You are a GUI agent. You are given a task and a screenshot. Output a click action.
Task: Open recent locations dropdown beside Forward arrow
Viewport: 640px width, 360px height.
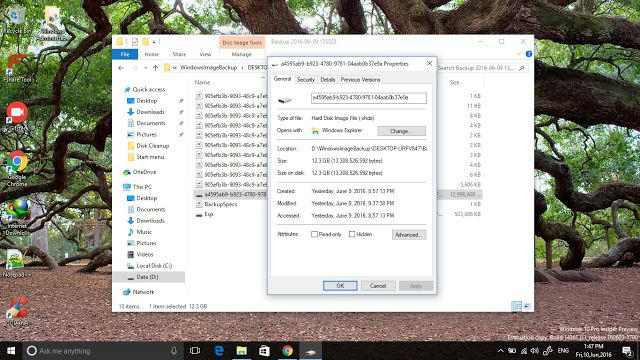pos(146,68)
